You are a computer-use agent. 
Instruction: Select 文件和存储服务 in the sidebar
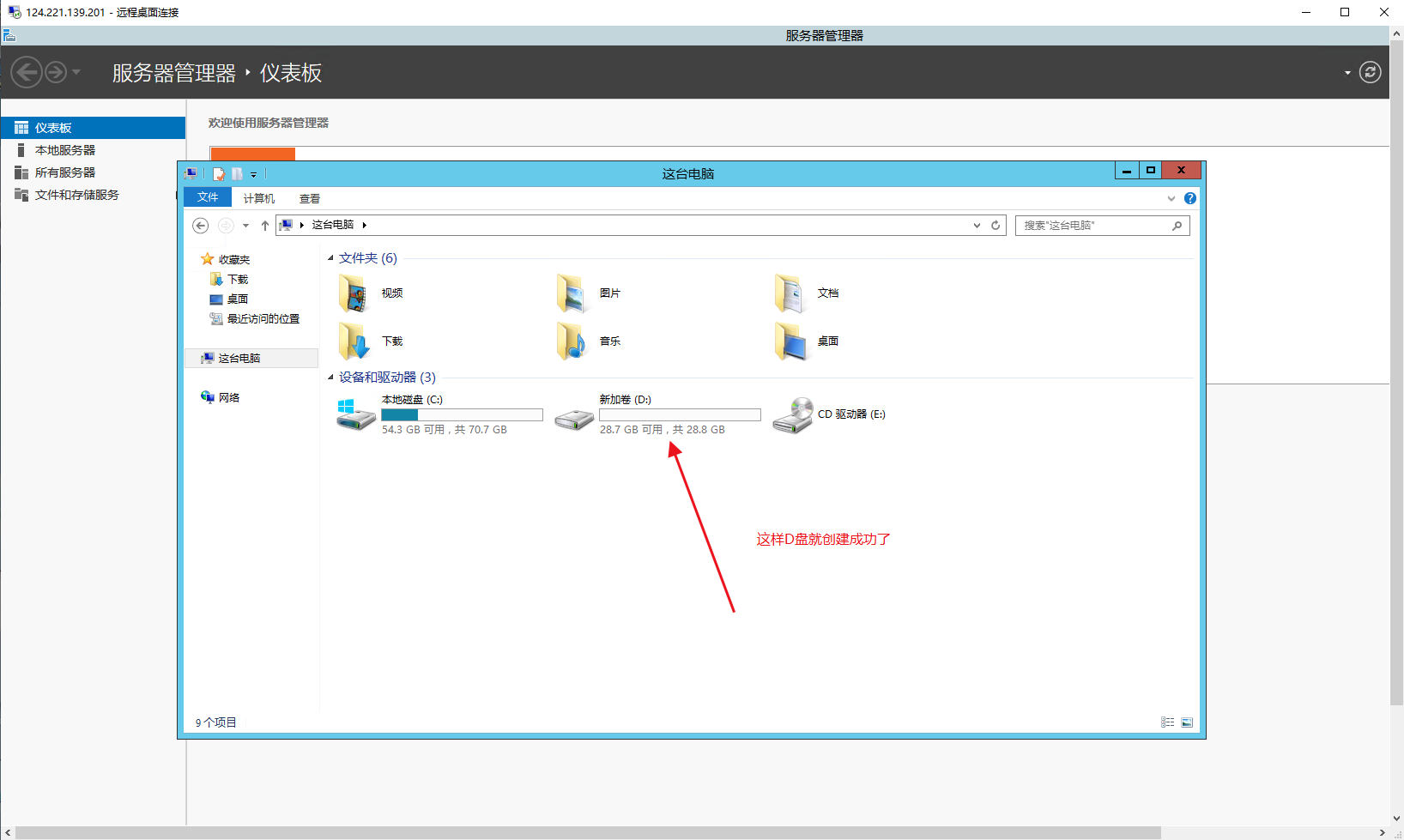[x=76, y=195]
